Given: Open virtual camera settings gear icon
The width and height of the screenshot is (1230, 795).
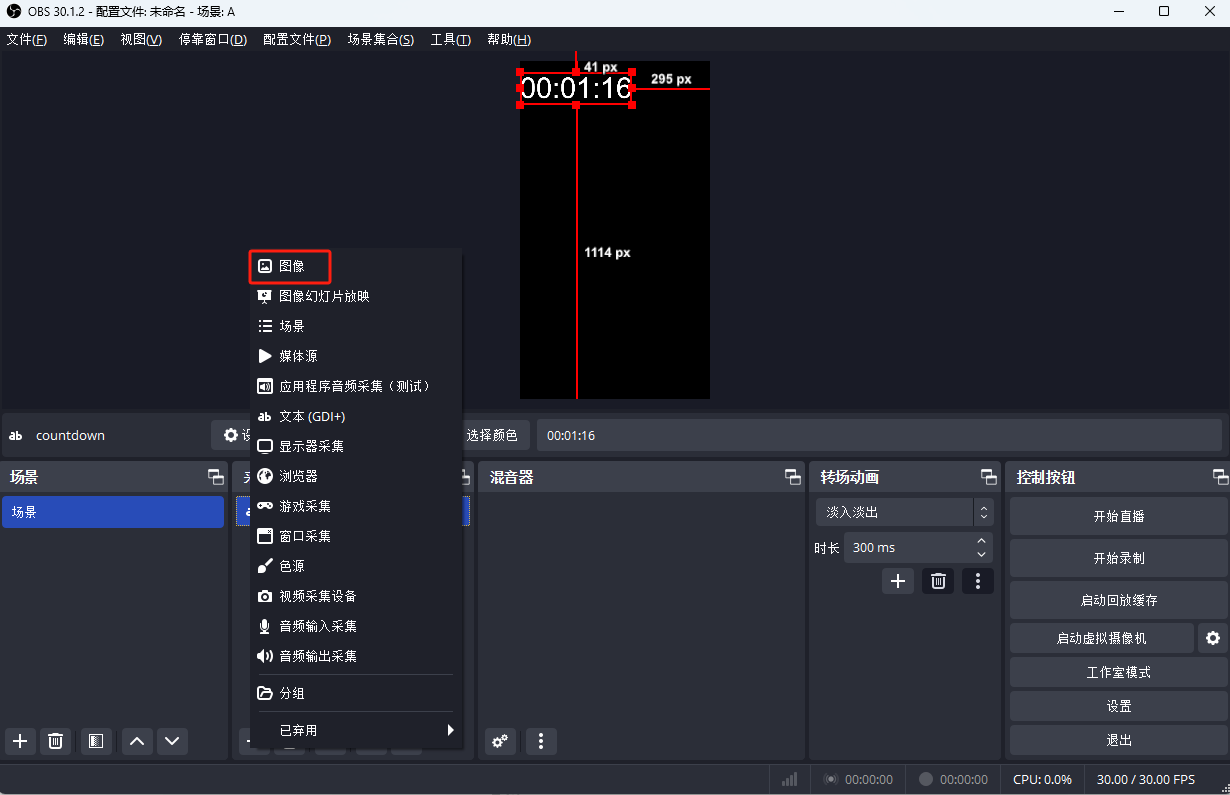Looking at the screenshot, I should point(1213,637).
